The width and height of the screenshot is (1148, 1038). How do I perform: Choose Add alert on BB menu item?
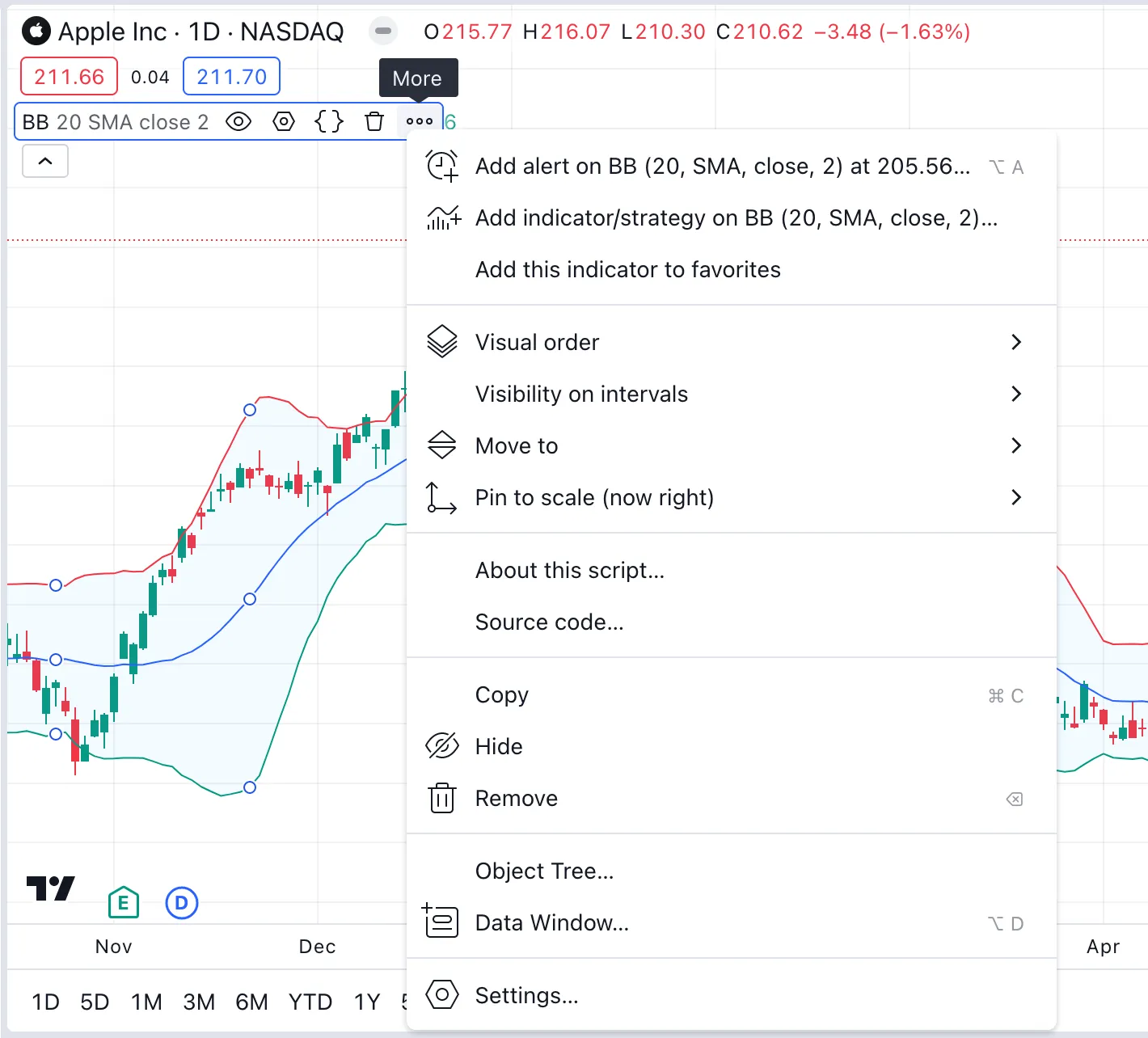click(x=722, y=167)
